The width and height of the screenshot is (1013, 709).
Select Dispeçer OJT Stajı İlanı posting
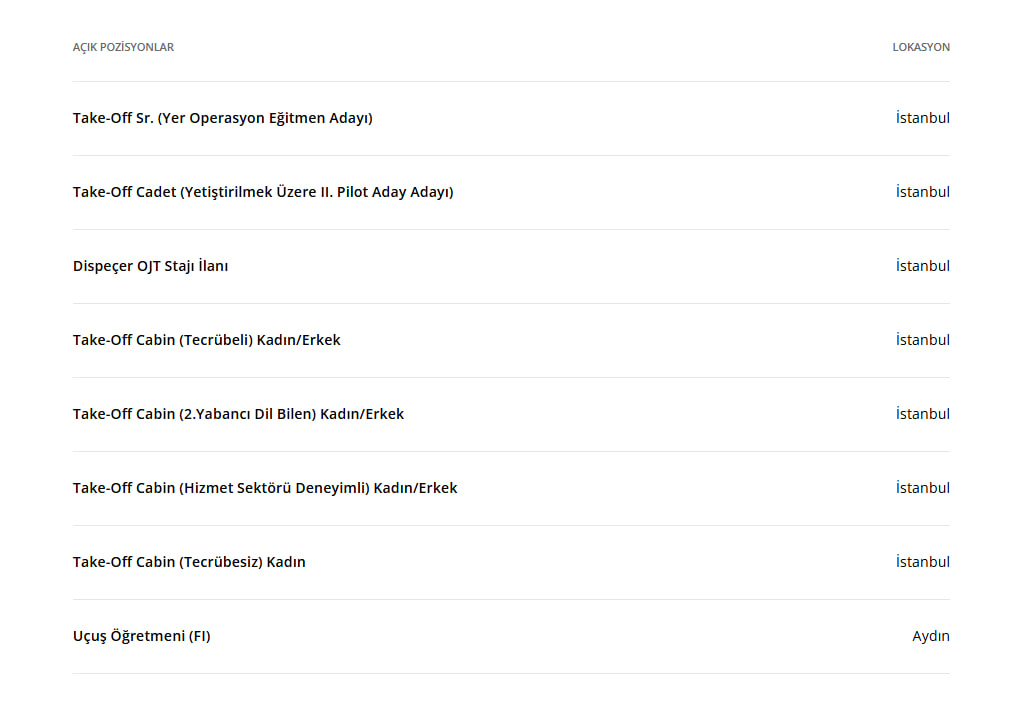pyautogui.click(x=150, y=266)
